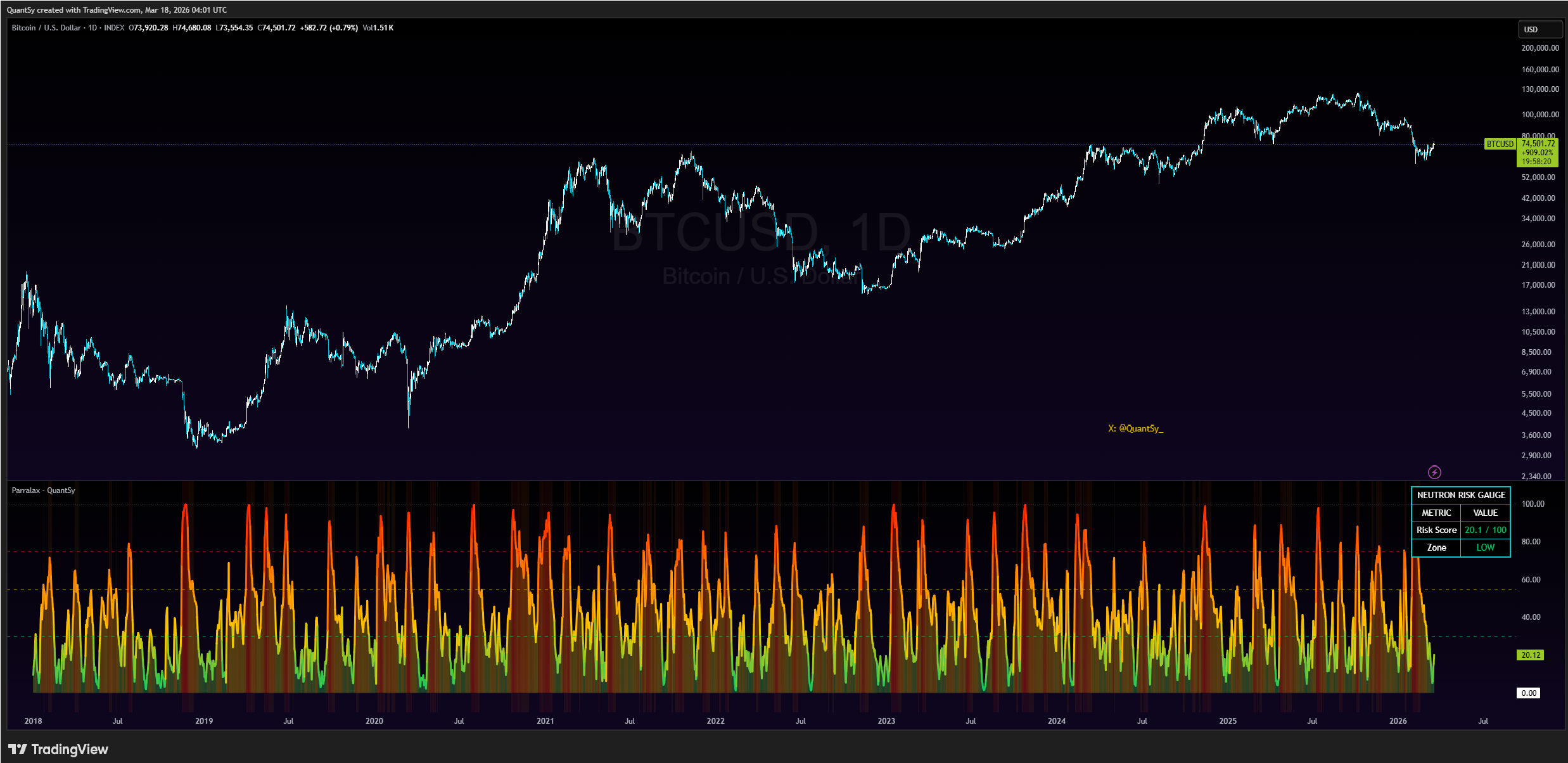Click the NEUTRON RISK GAUGE header
The height and width of the screenshot is (763, 1568).
(x=1461, y=495)
